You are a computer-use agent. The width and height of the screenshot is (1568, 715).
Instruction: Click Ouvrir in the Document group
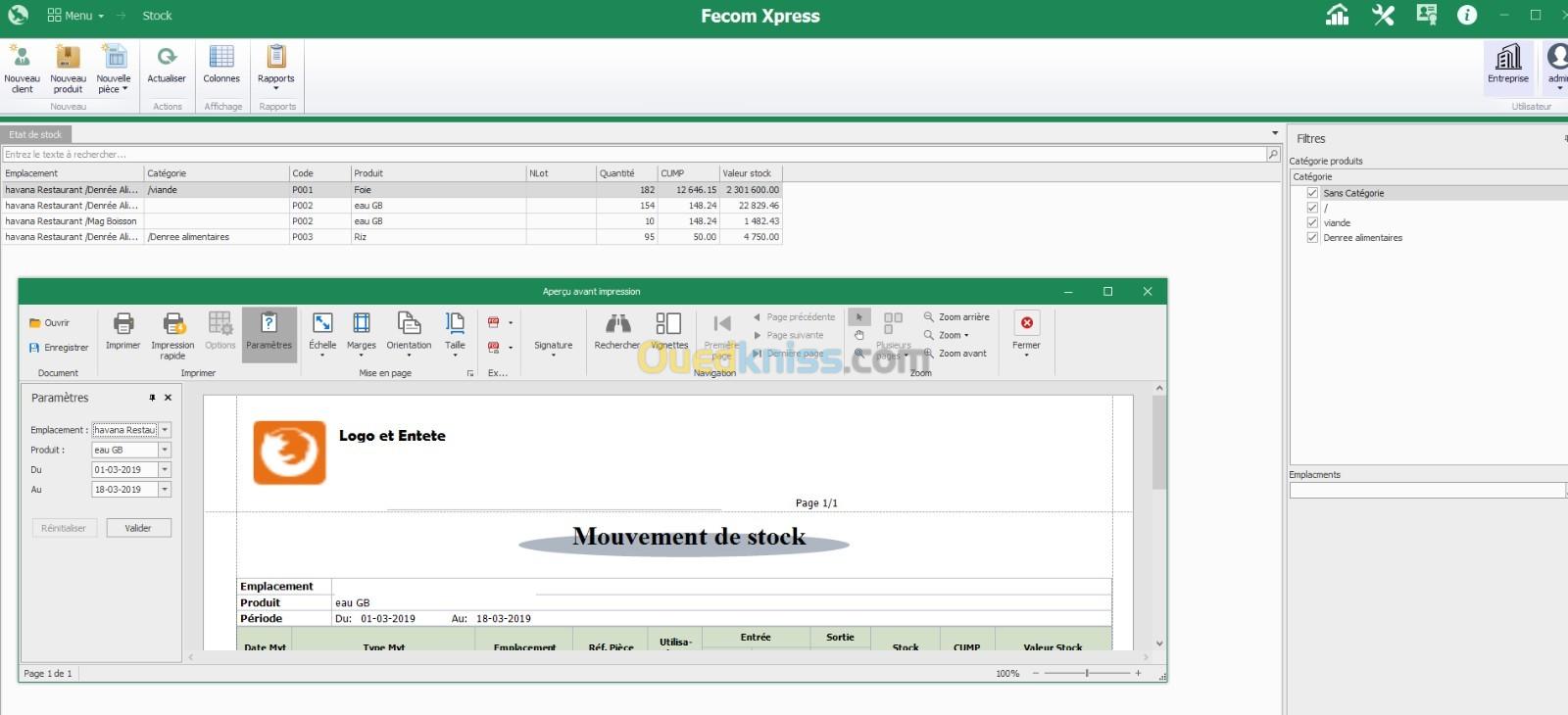coord(50,322)
